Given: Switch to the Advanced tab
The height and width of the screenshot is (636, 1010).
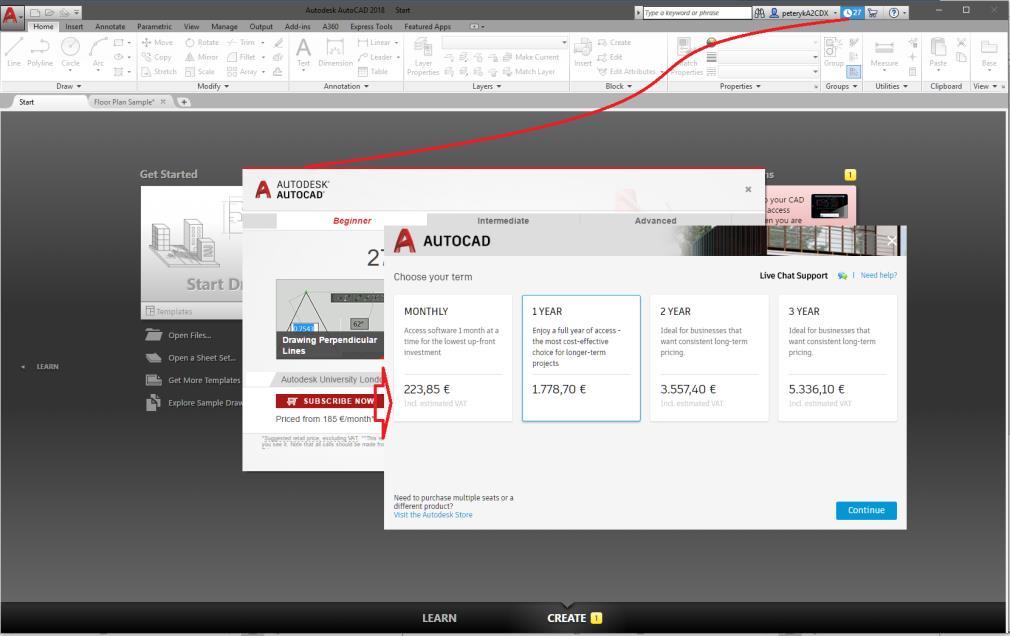Looking at the screenshot, I should click(656, 220).
